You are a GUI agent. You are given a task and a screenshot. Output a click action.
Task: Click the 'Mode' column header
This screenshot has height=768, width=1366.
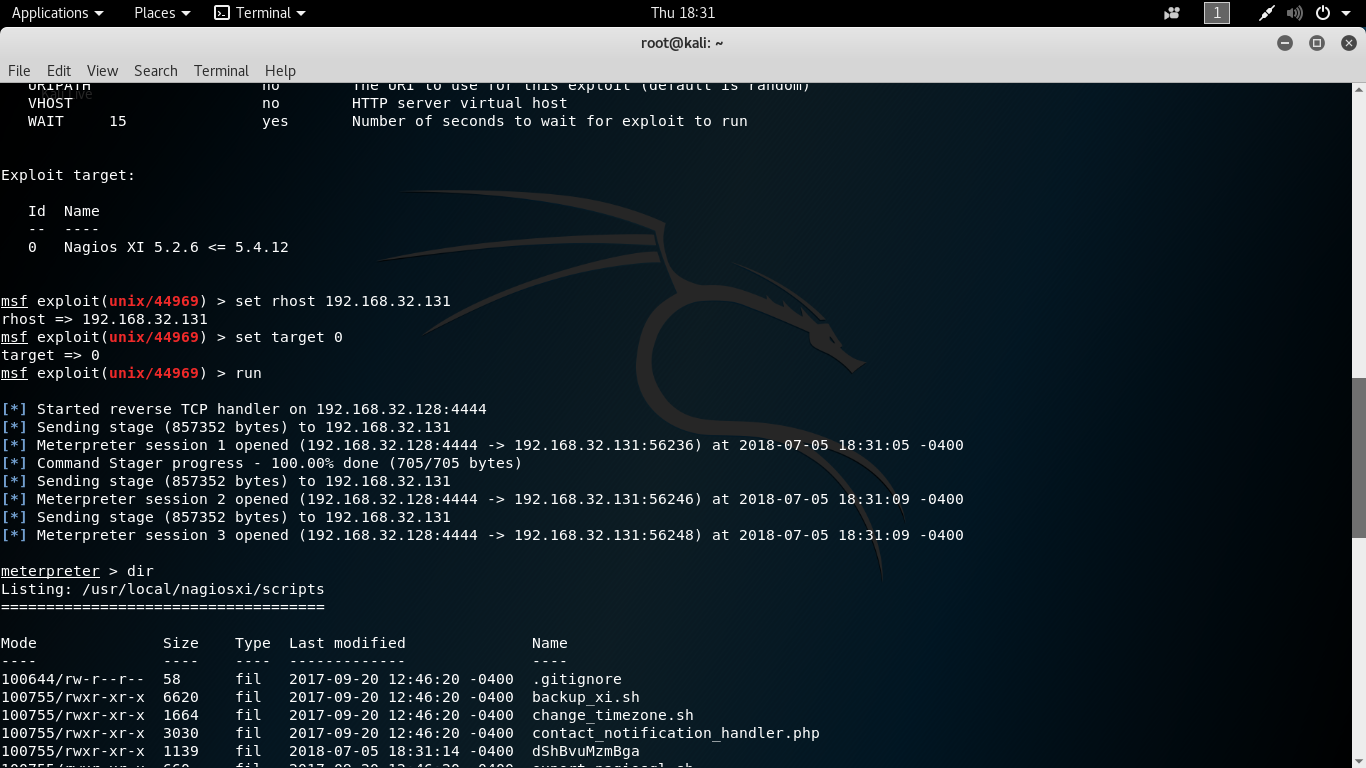click(x=19, y=643)
